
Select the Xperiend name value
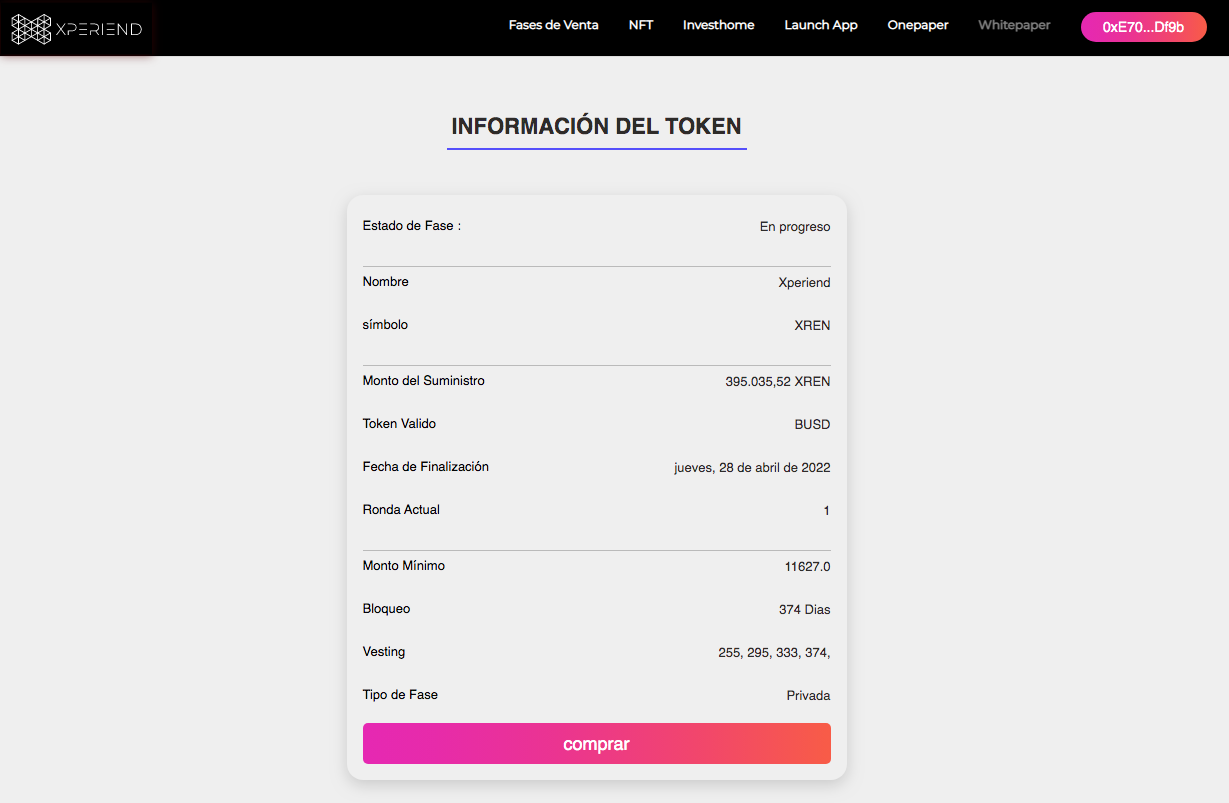[x=804, y=283]
